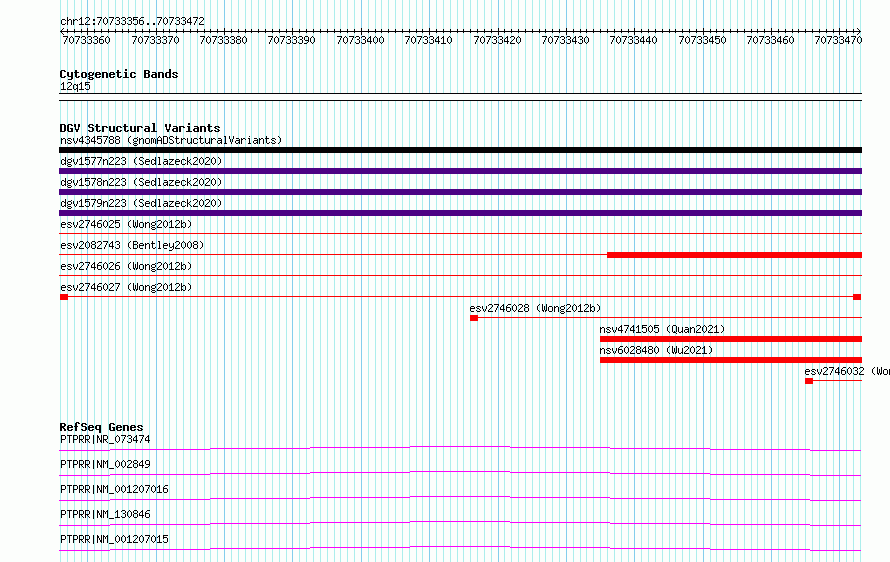The image size is (890, 562).
Task: Click the red bar under nsv6028480
Action: coord(731,360)
